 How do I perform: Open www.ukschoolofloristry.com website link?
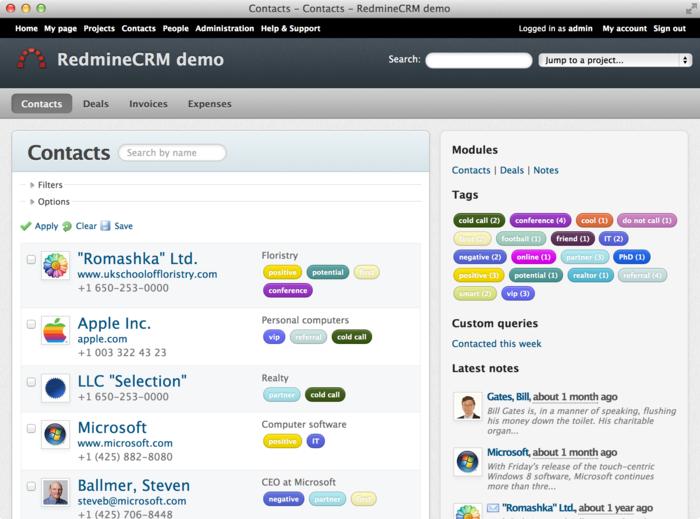(147, 274)
